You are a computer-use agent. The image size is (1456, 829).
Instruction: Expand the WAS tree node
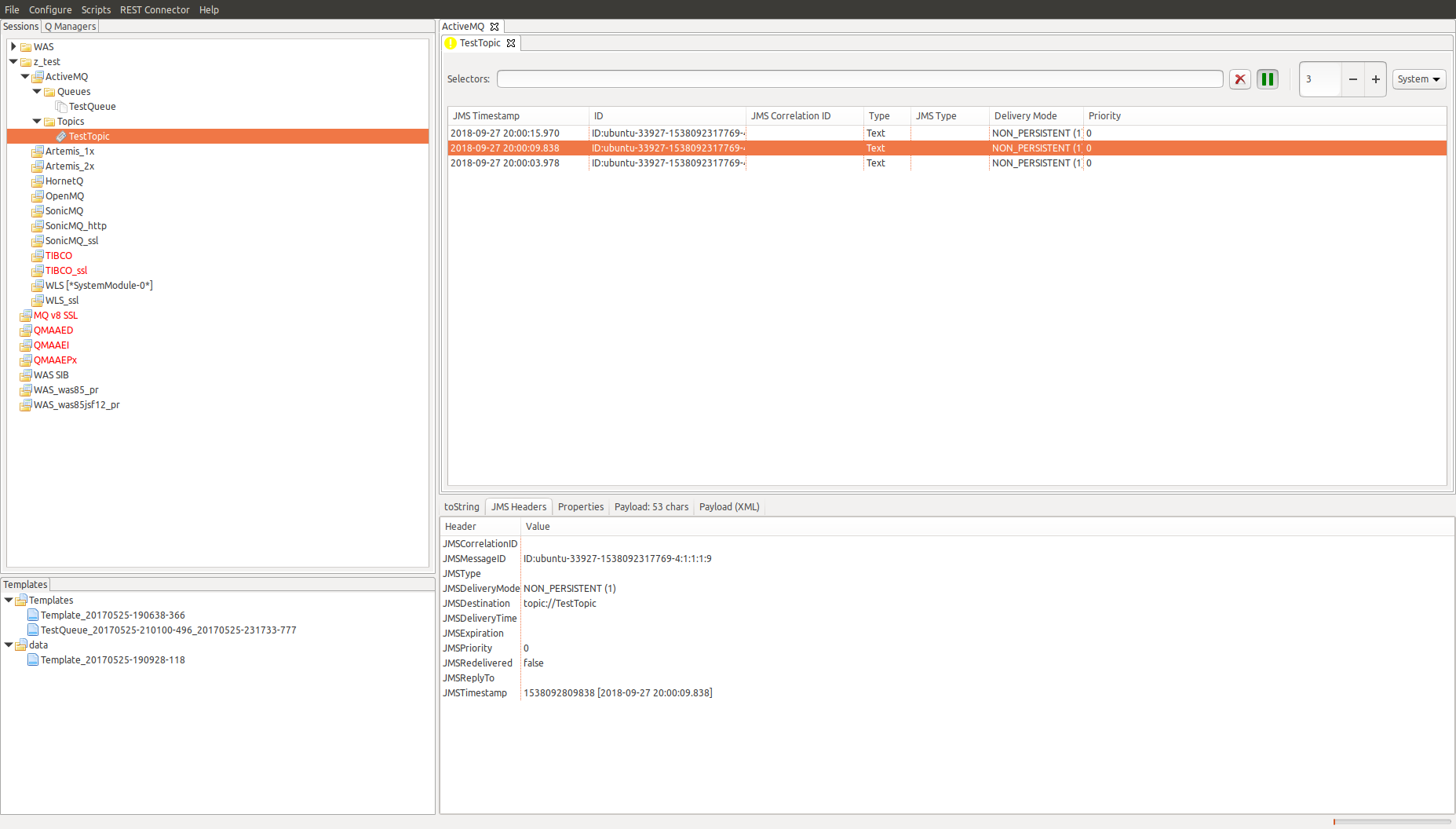(13, 46)
